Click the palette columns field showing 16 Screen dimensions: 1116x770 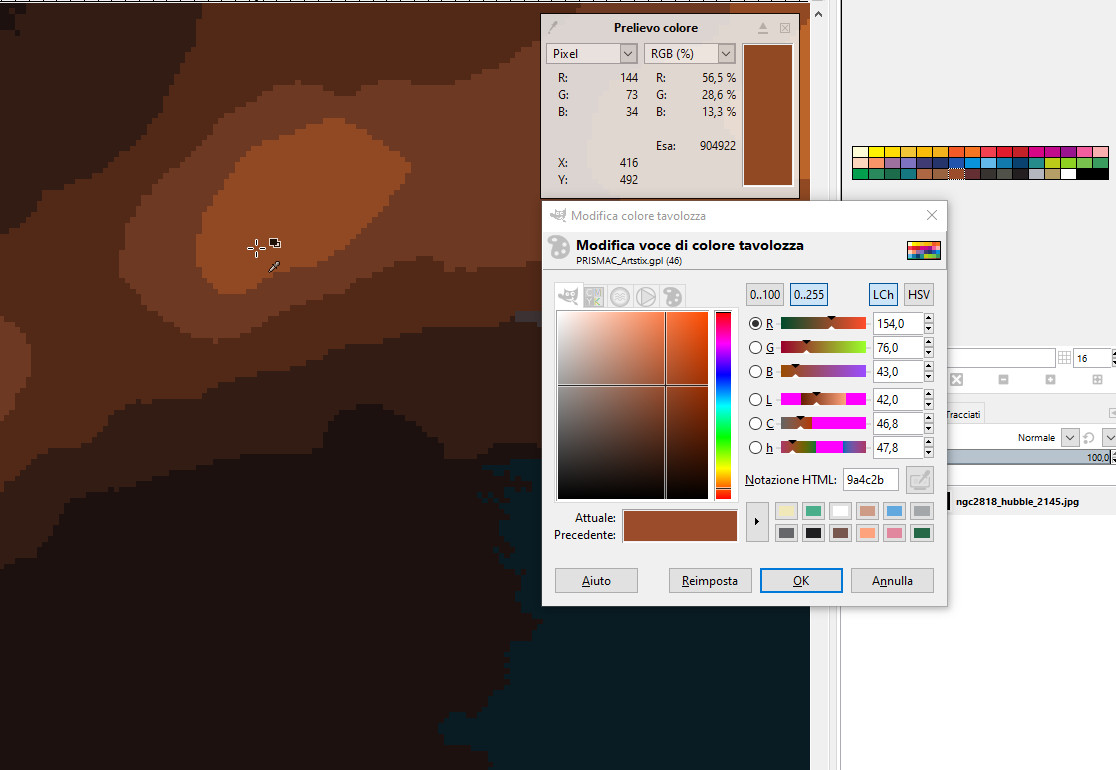click(x=1093, y=358)
